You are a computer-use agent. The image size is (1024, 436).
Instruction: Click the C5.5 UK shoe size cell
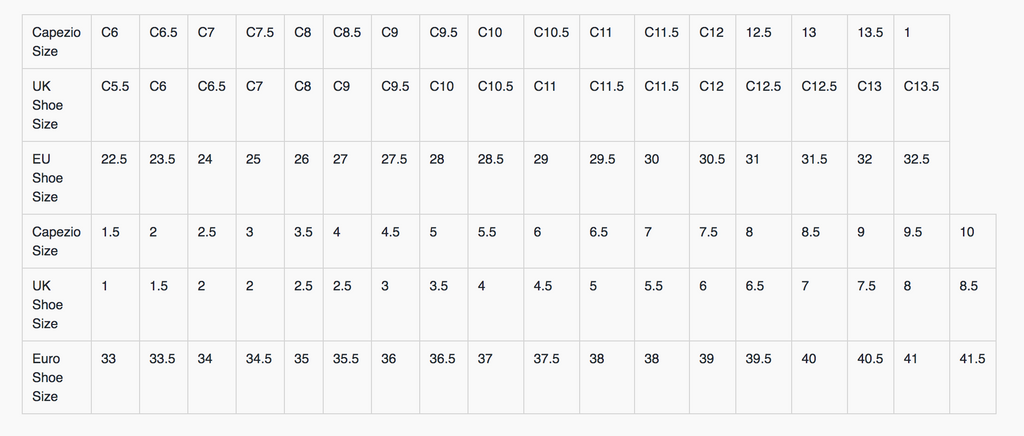point(115,87)
